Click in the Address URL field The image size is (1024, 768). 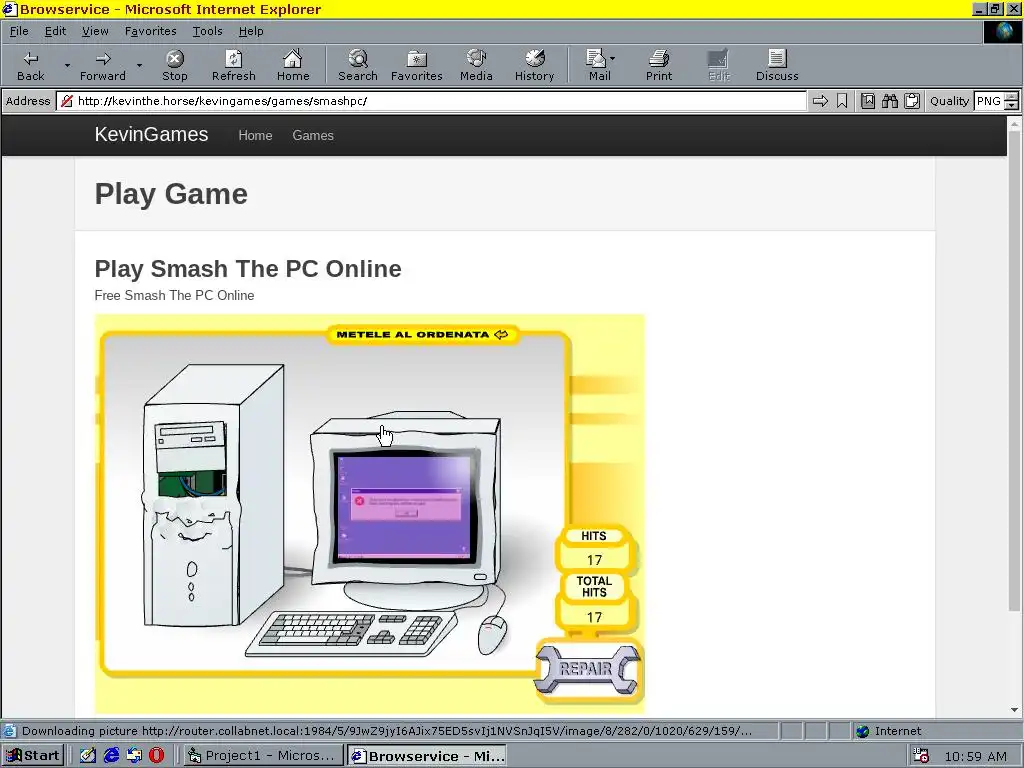[431, 101]
